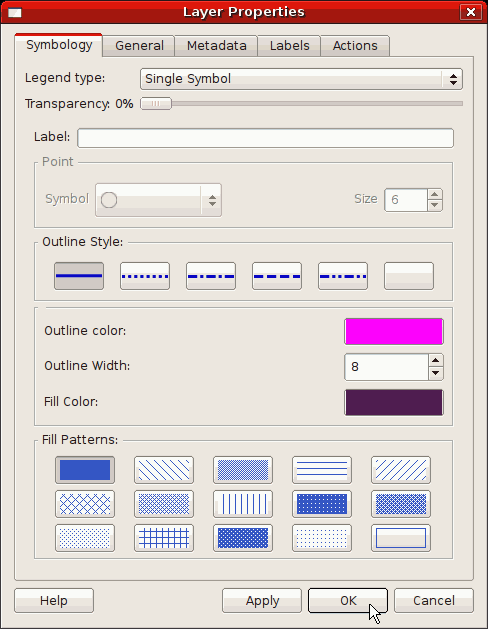The image size is (488, 629).
Task: Pick the dashed line outline style
Action: (277, 276)
